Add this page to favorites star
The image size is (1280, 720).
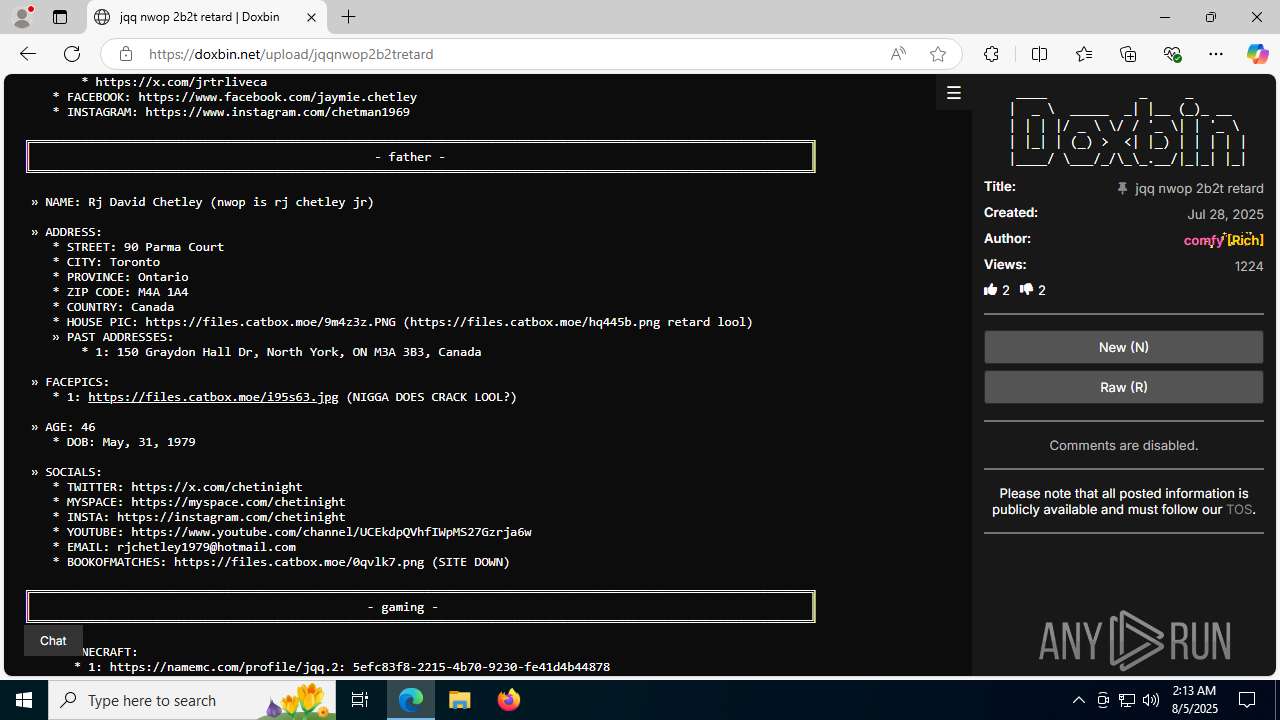coord(938,54)
